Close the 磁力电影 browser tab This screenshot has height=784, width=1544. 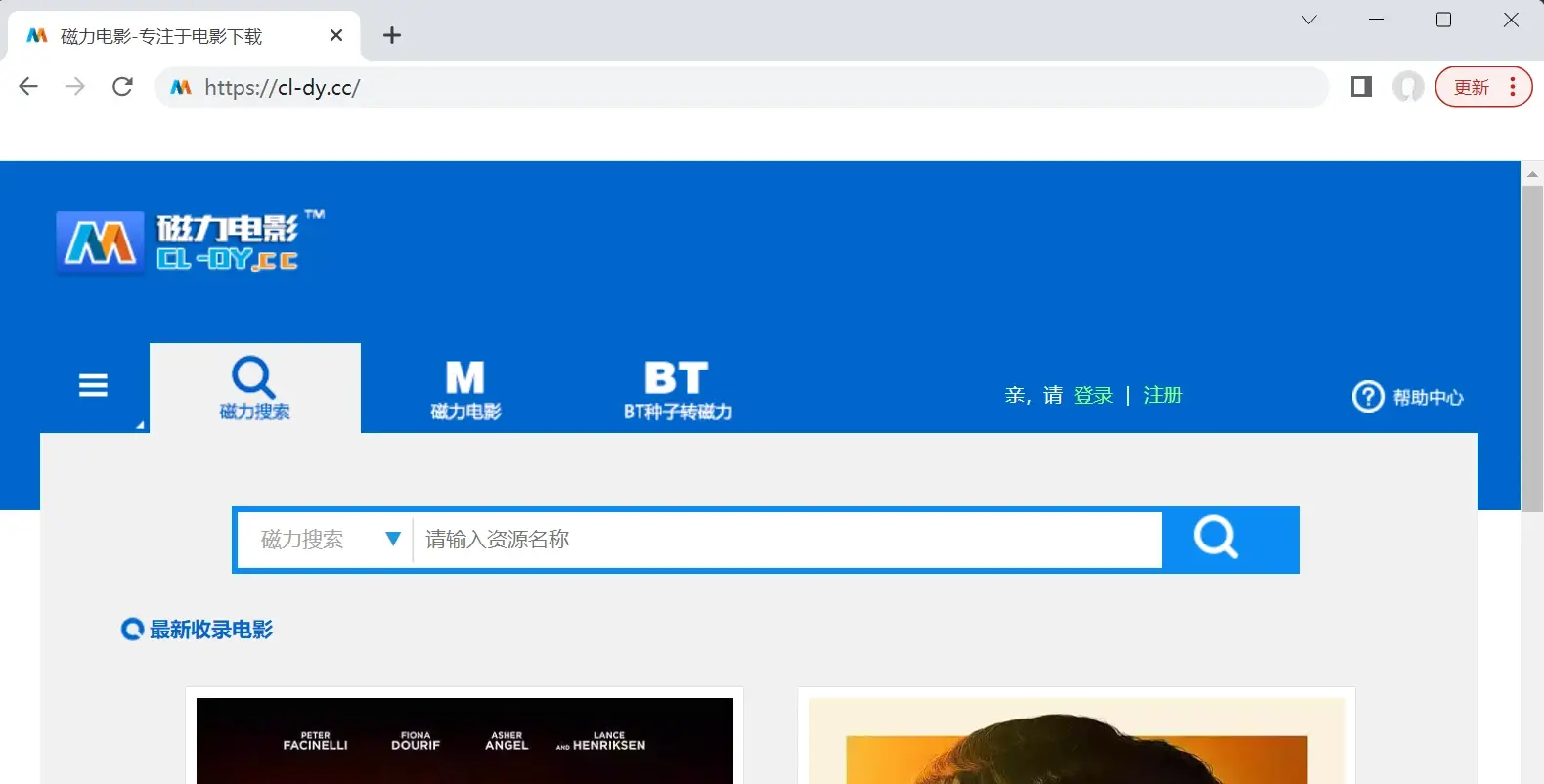coord(336,35)
